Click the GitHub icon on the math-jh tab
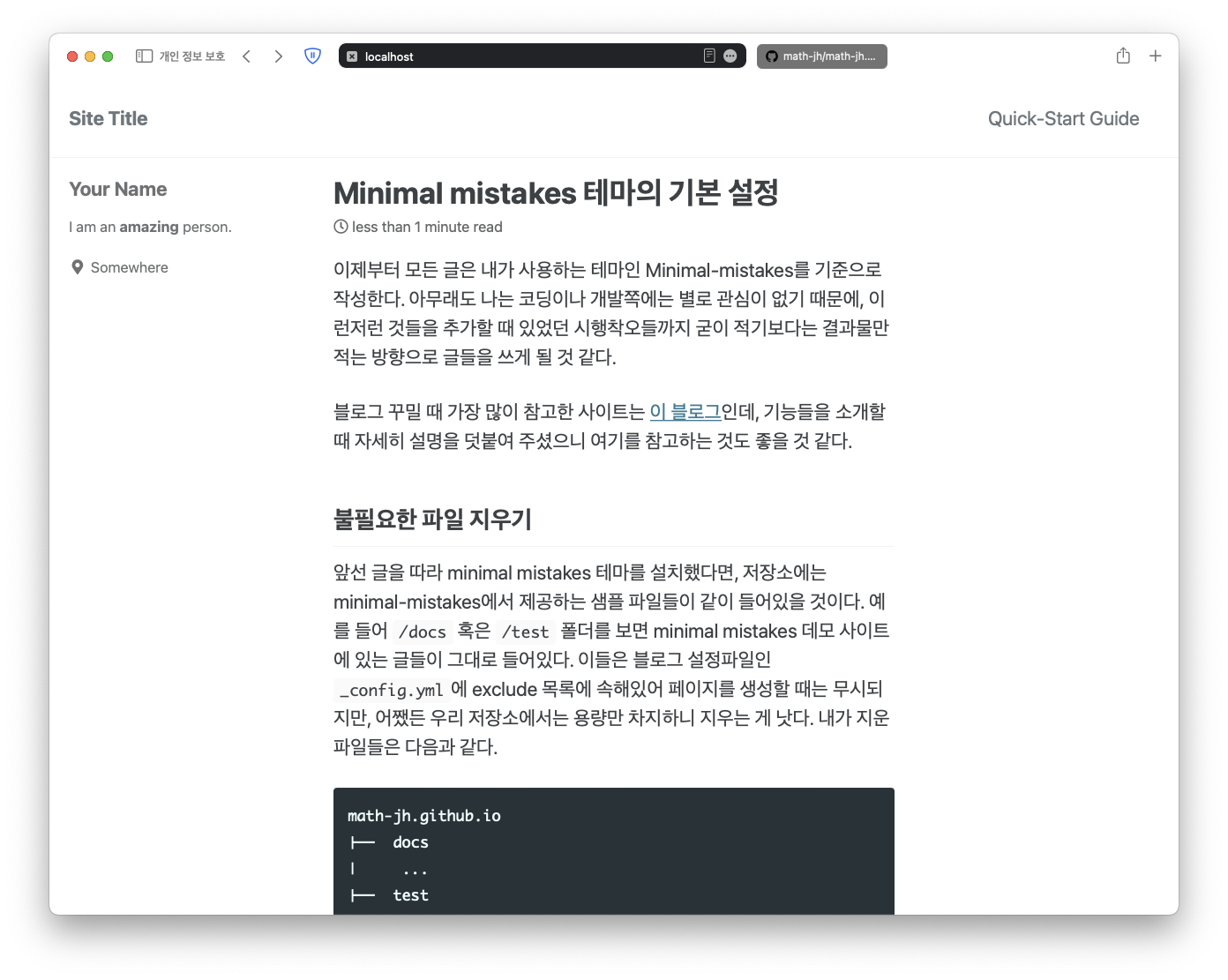Image resolution: width=1228 pixels, height=980 pixels. coord(772,56)
